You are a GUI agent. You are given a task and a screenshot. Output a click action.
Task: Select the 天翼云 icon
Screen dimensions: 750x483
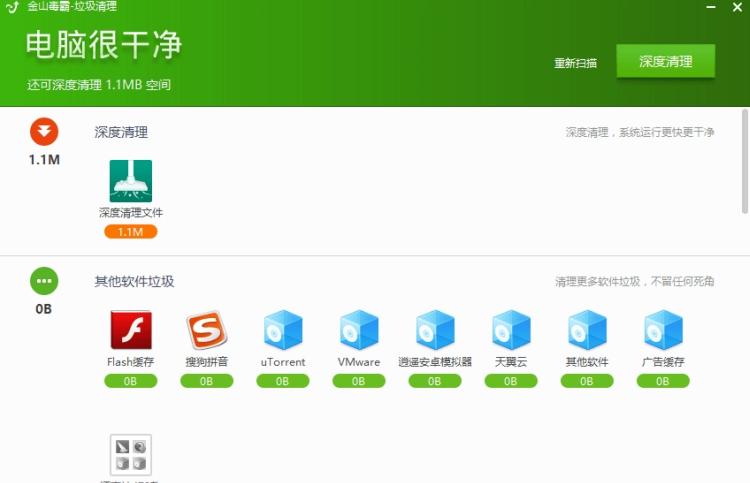coord(511,330)
